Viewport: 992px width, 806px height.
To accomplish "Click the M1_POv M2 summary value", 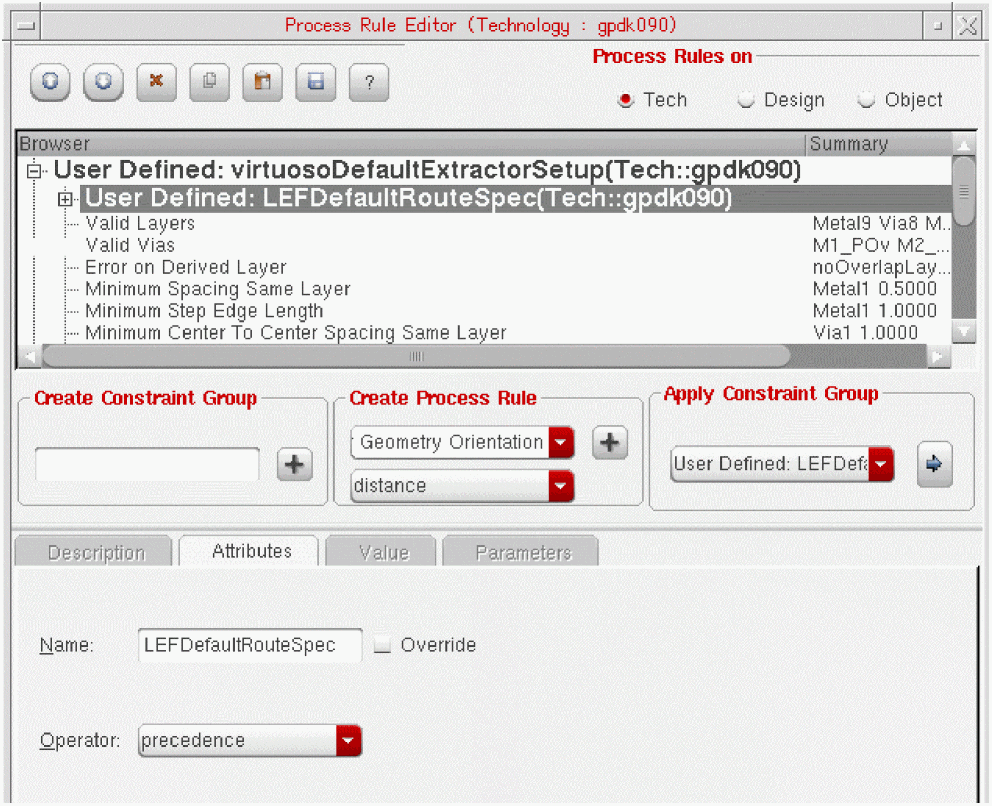I will 881,245.
